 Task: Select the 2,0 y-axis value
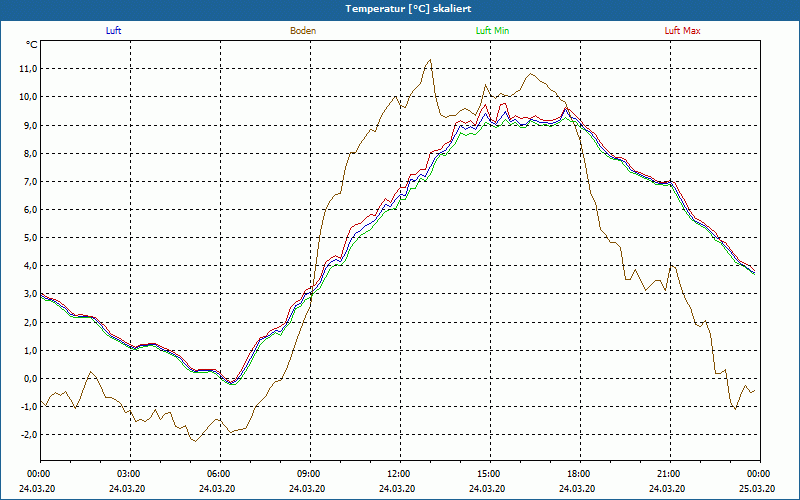pos(30,322)
